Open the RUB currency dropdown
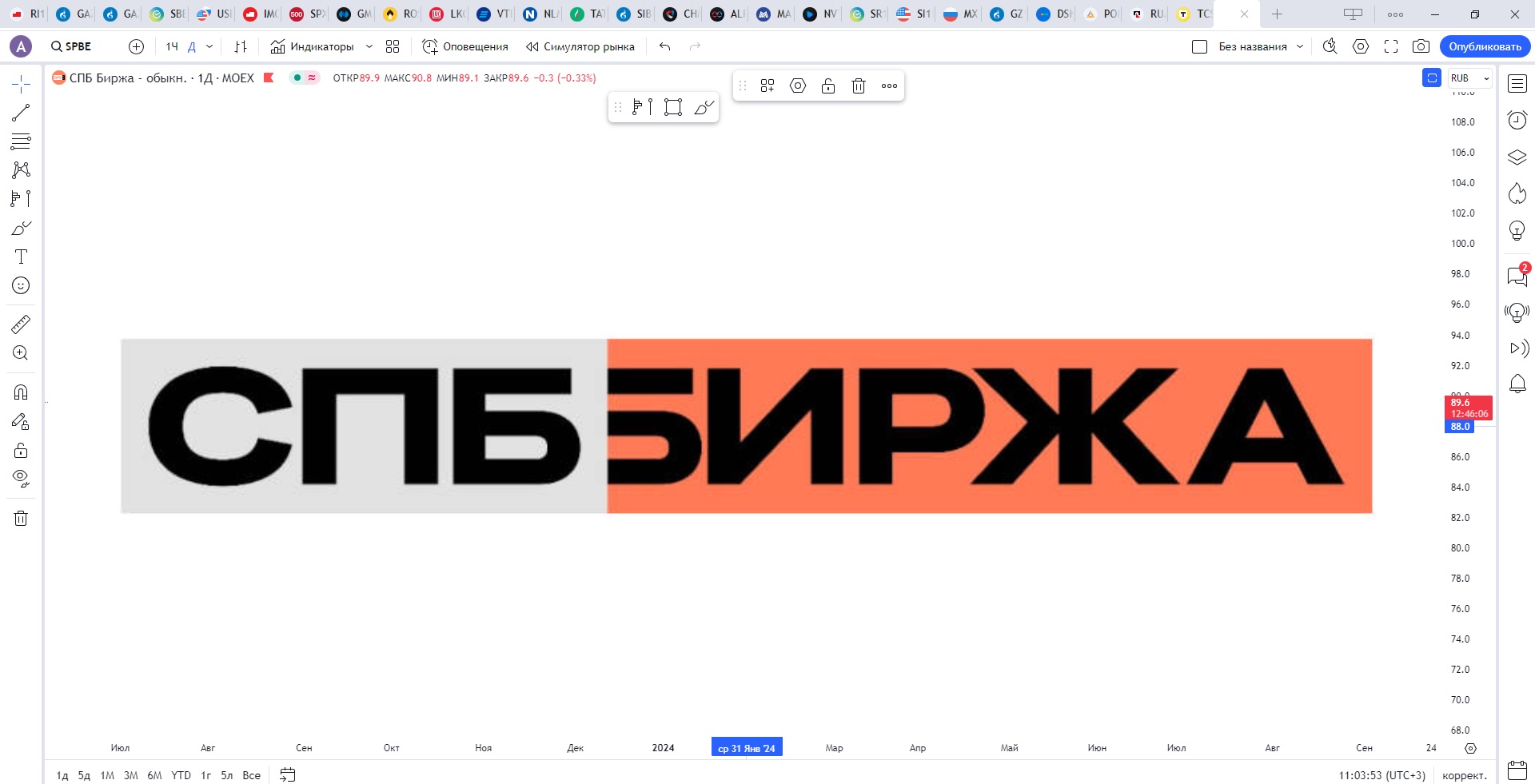1535x784 pixels. click(1470, 78)
